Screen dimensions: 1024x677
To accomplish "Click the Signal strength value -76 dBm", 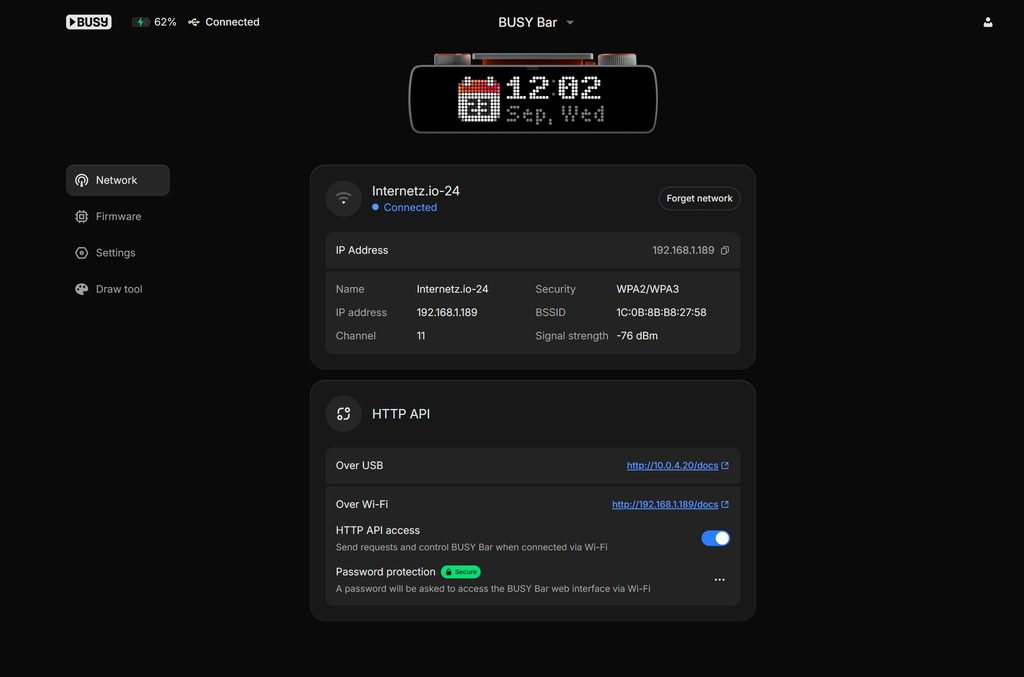I will [637, 336].
